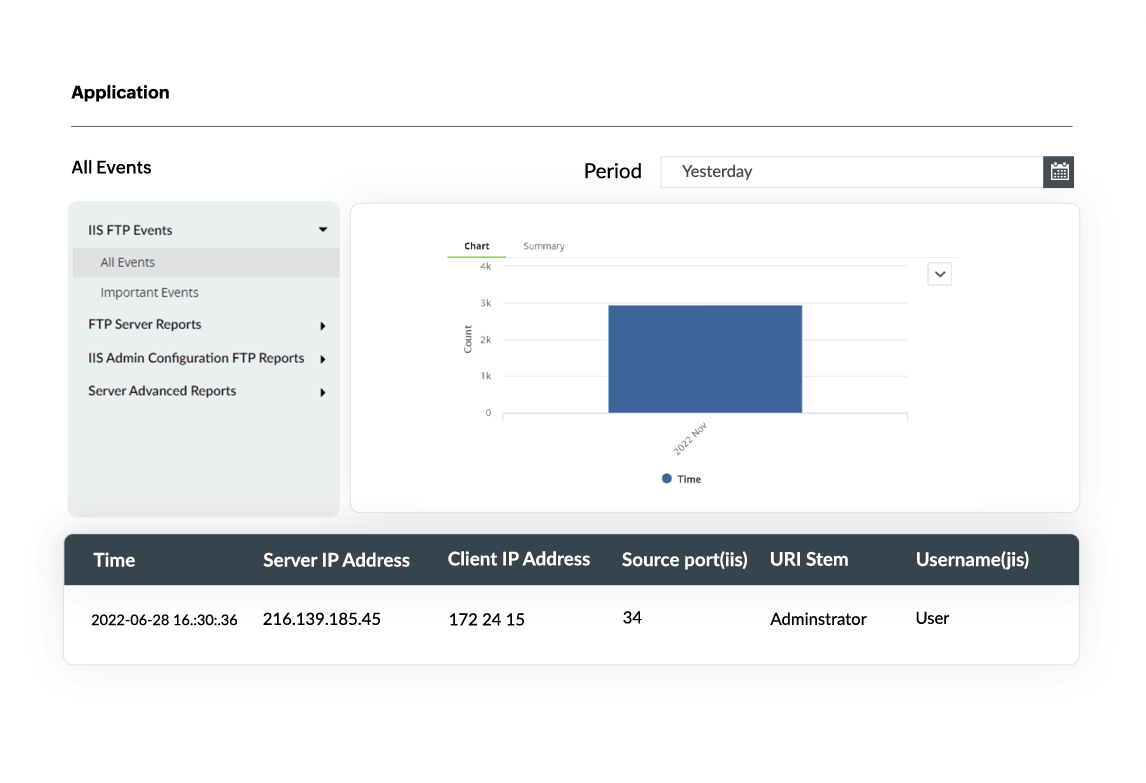This screenshot has width=1146, height=783.
Task: Click the Source port(iis) column header
Action: point(684,560)
